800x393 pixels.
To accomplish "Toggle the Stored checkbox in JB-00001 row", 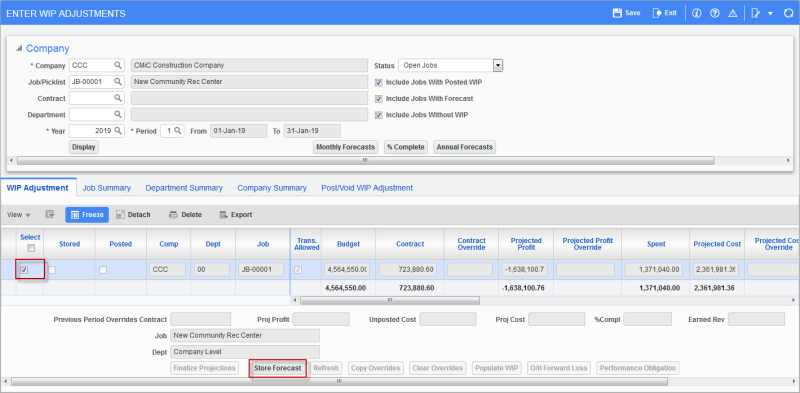I will [52, 270].
